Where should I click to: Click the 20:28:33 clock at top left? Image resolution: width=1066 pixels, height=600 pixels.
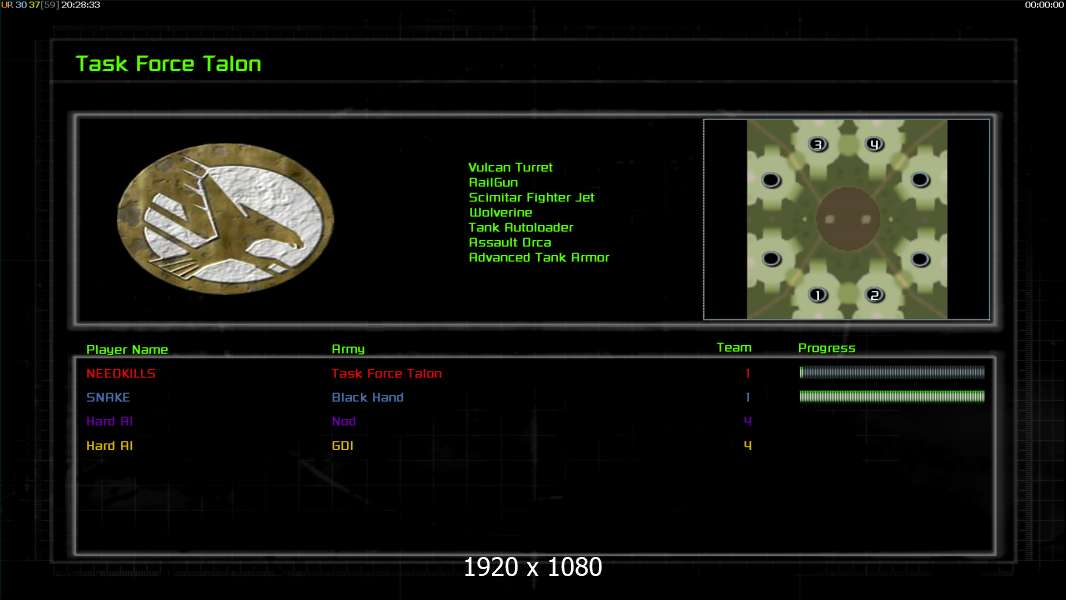pyautogui.click(x=81, y=5)
